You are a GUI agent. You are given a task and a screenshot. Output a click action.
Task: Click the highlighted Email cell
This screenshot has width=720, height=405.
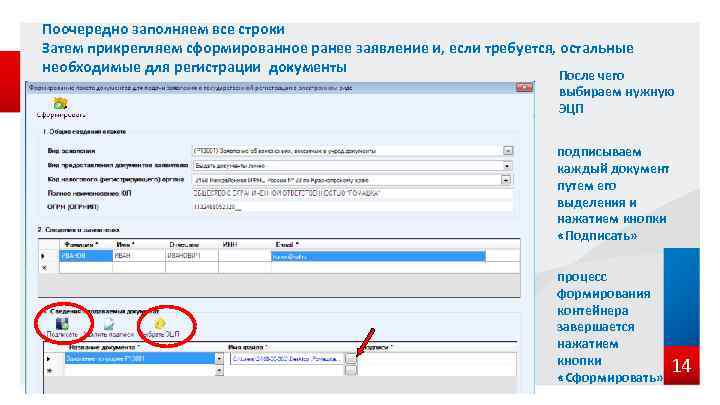[x=378, y=256]
